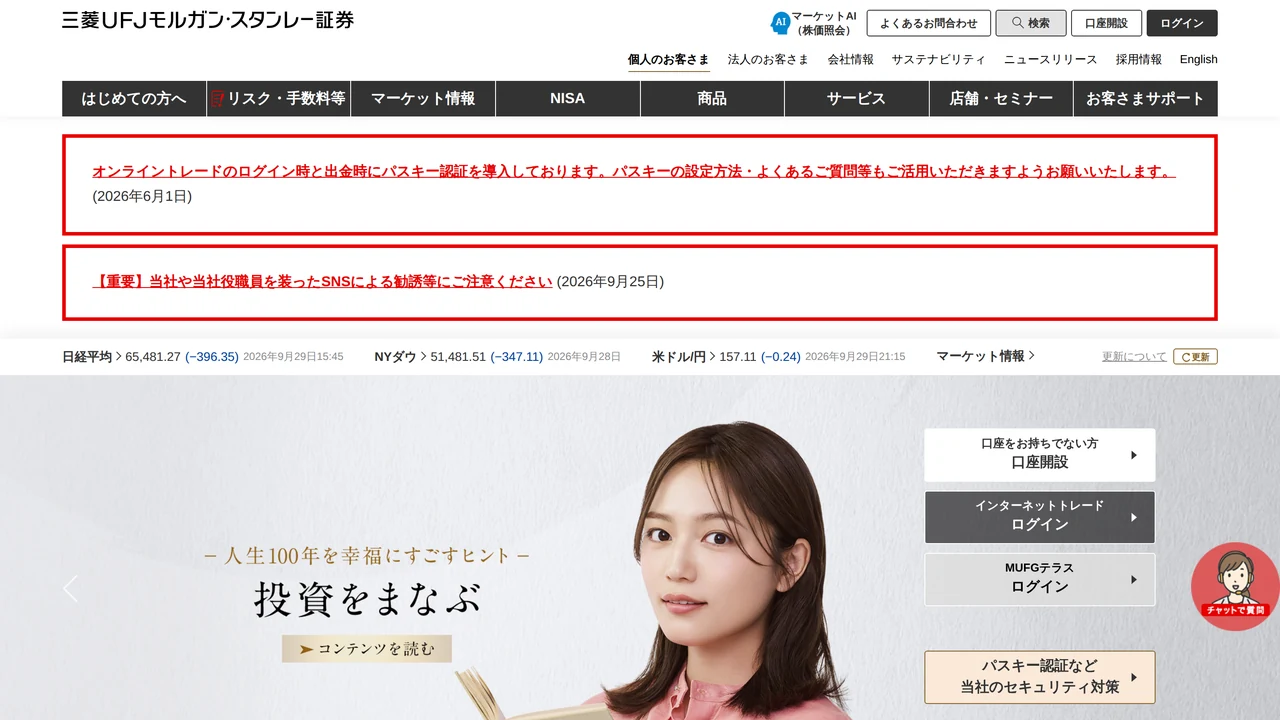Click the インターネットトレード ログイン card
The image size is (1280, 720).
click(1040, 517)
